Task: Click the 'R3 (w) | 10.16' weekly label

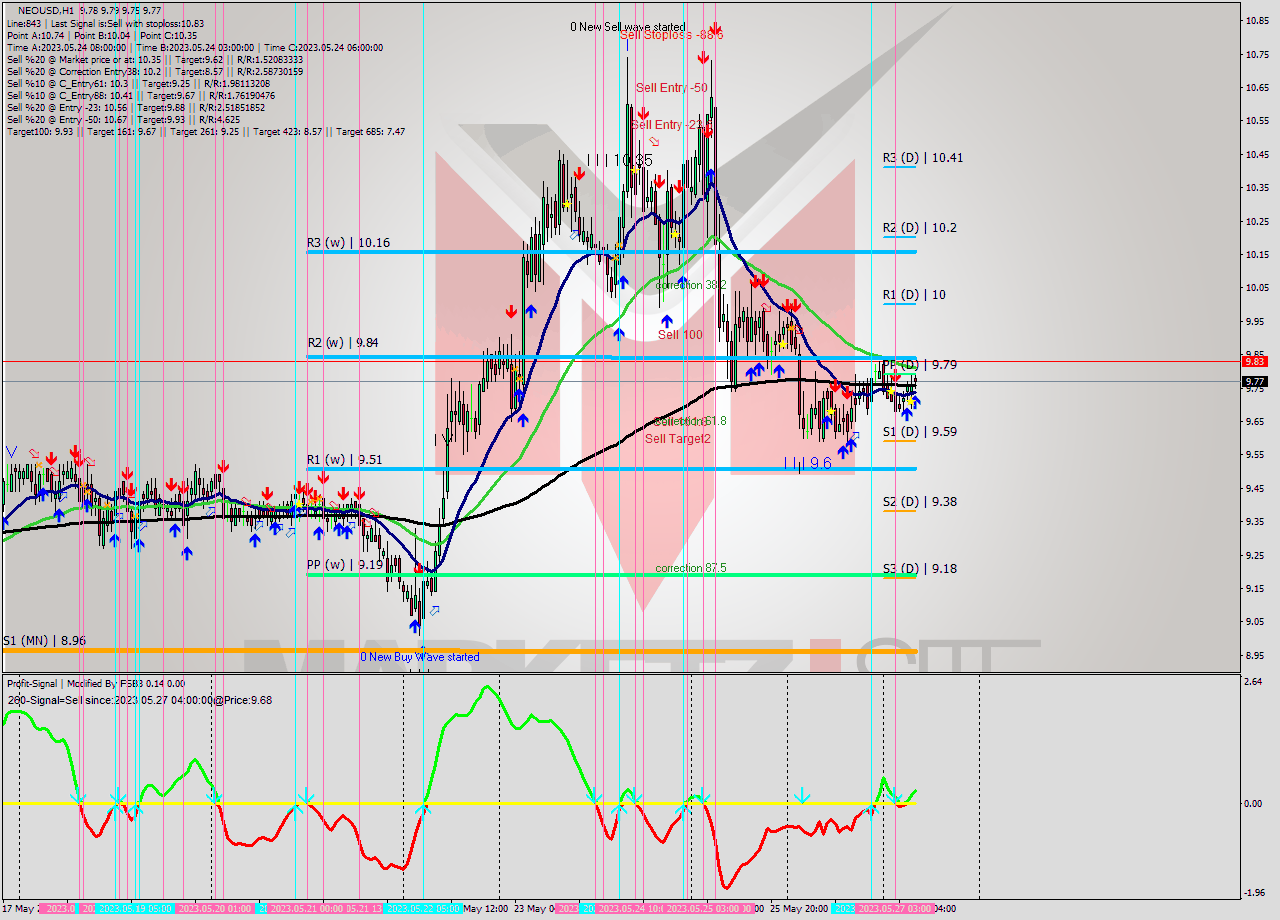Action: tap(348, 243)
